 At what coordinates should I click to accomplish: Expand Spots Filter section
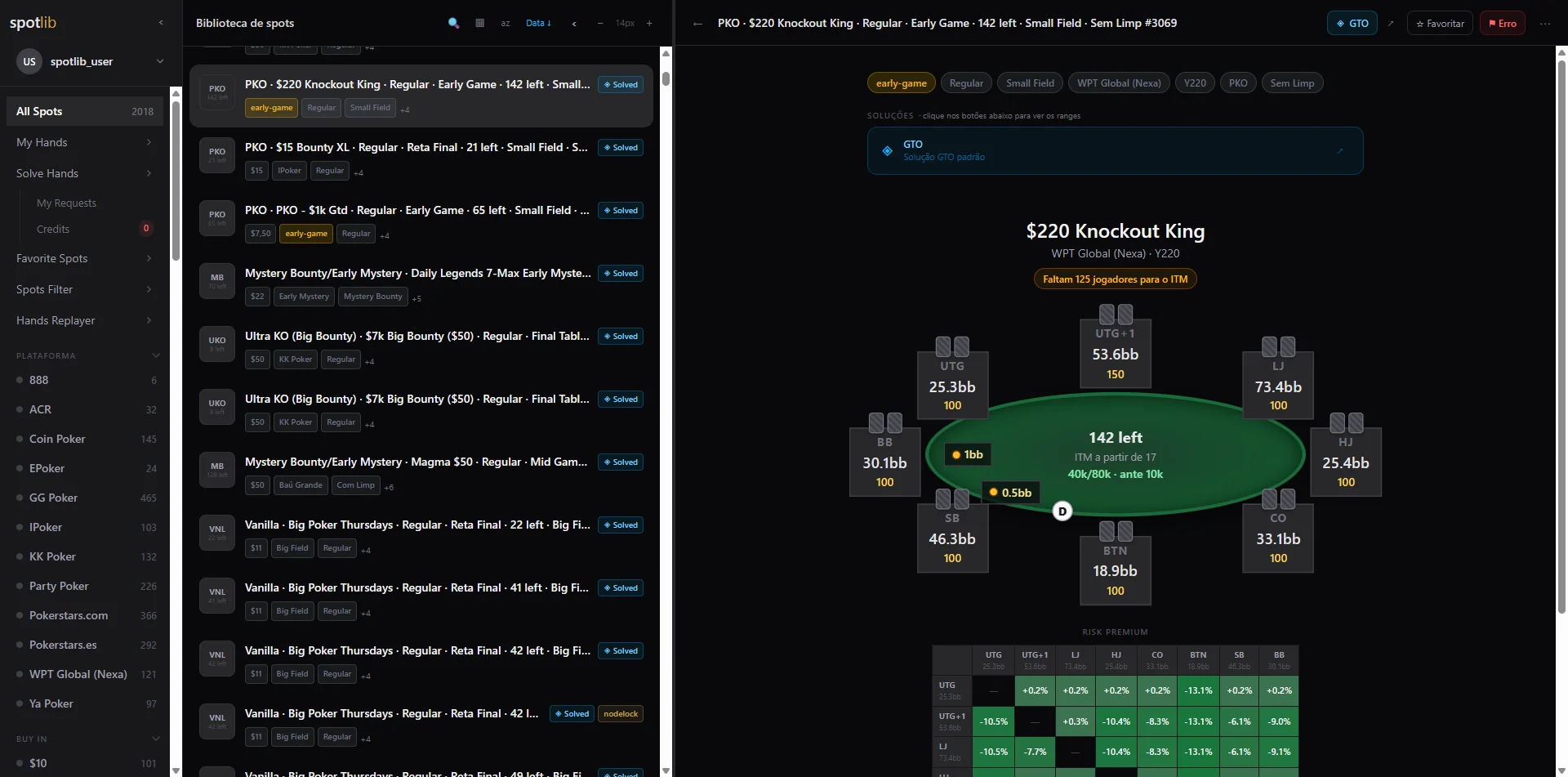point(85,289)
